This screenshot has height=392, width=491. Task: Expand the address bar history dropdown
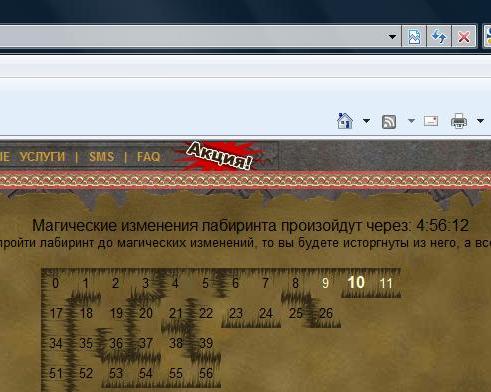coord(392,36)
